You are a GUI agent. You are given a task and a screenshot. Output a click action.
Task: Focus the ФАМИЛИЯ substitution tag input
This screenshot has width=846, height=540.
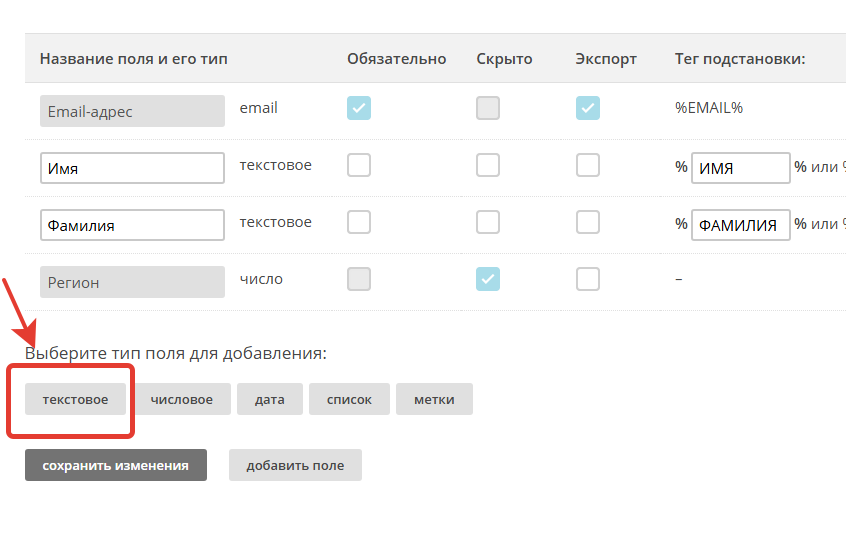pyautogui.click(x=740, y=225)
